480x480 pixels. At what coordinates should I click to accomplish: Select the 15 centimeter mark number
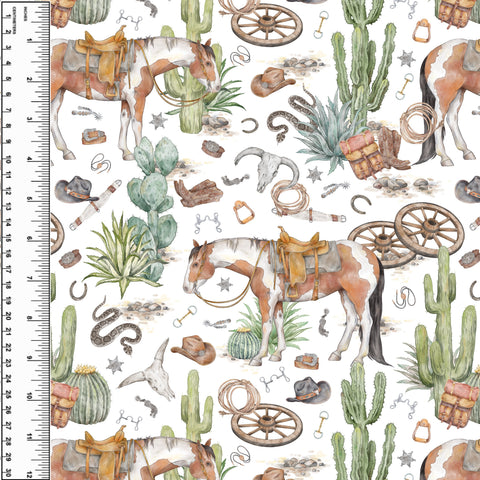point(8,238)
